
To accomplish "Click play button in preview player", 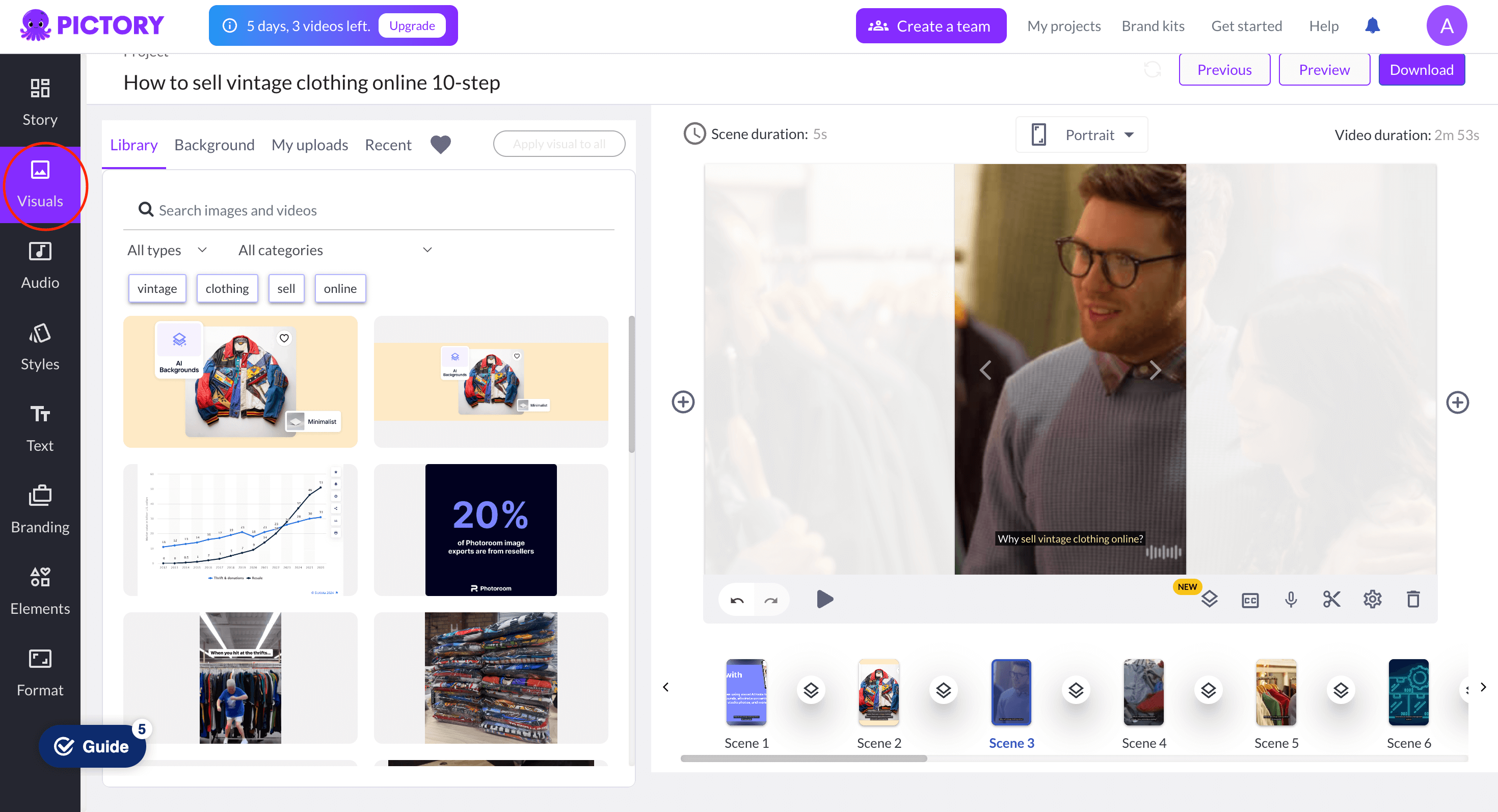I will 824,600.
